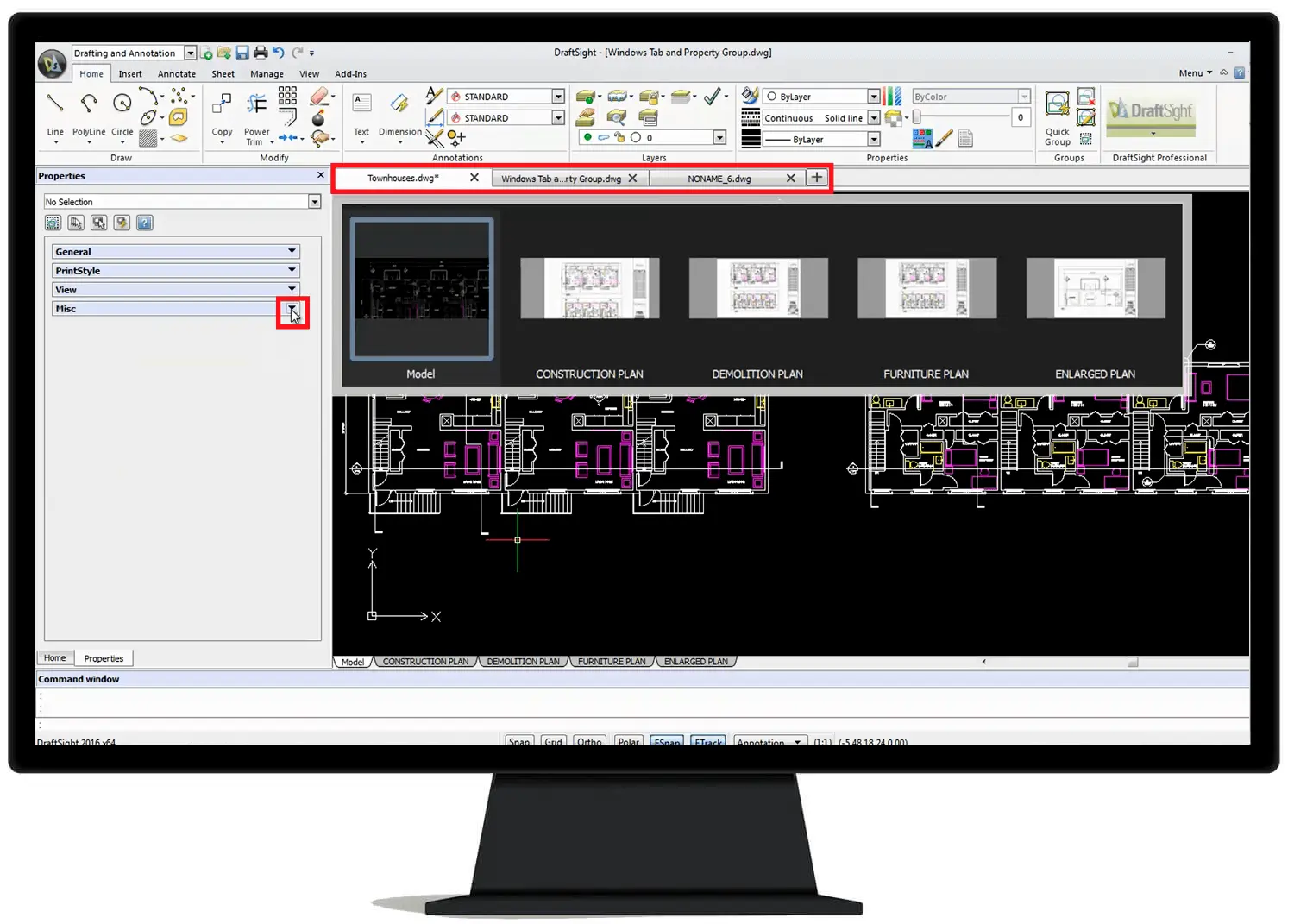
Task: Select the Circle tool
Action: click(122, 114)
